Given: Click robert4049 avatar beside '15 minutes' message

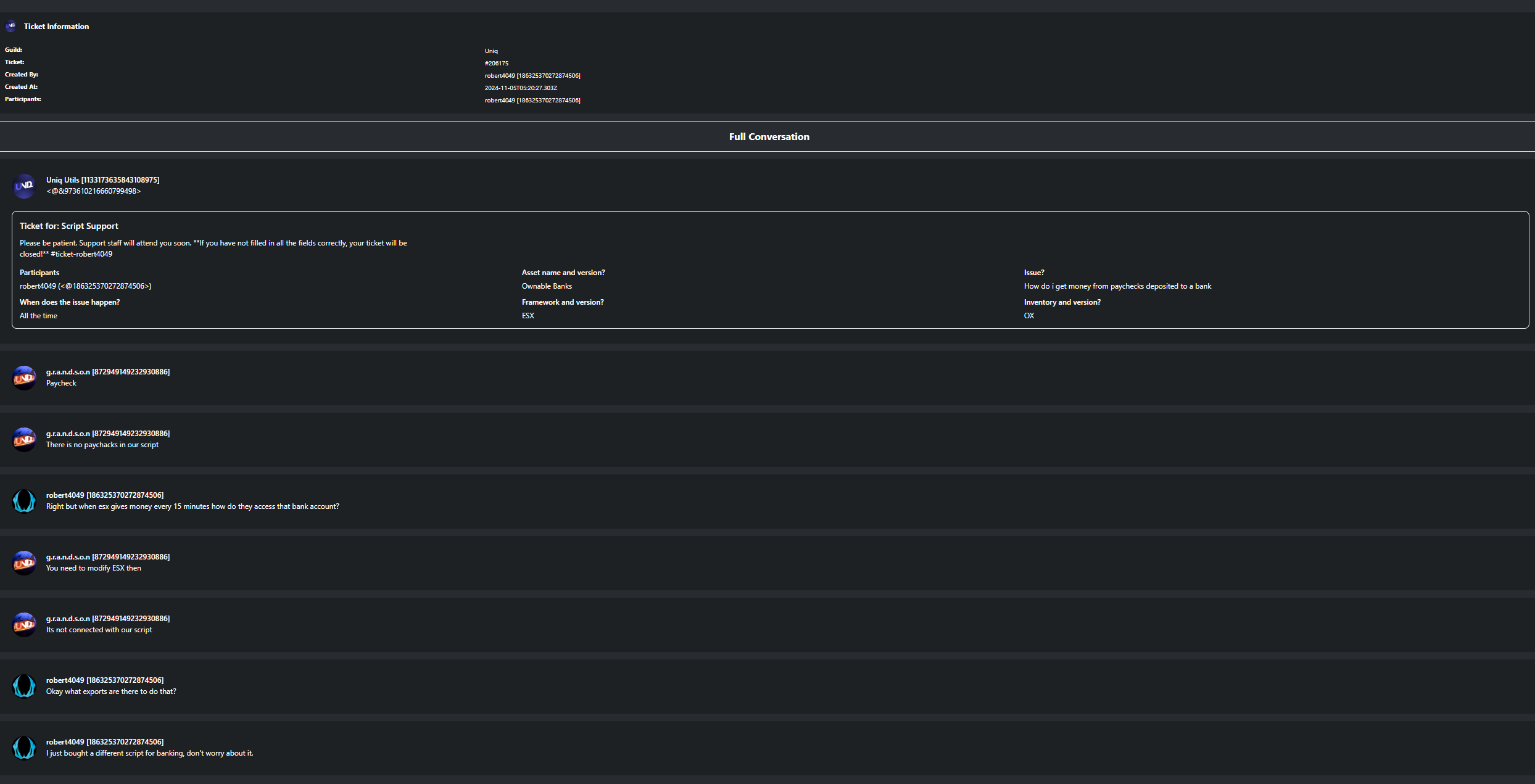Looking at the screenshot, I should coord(24,501).
